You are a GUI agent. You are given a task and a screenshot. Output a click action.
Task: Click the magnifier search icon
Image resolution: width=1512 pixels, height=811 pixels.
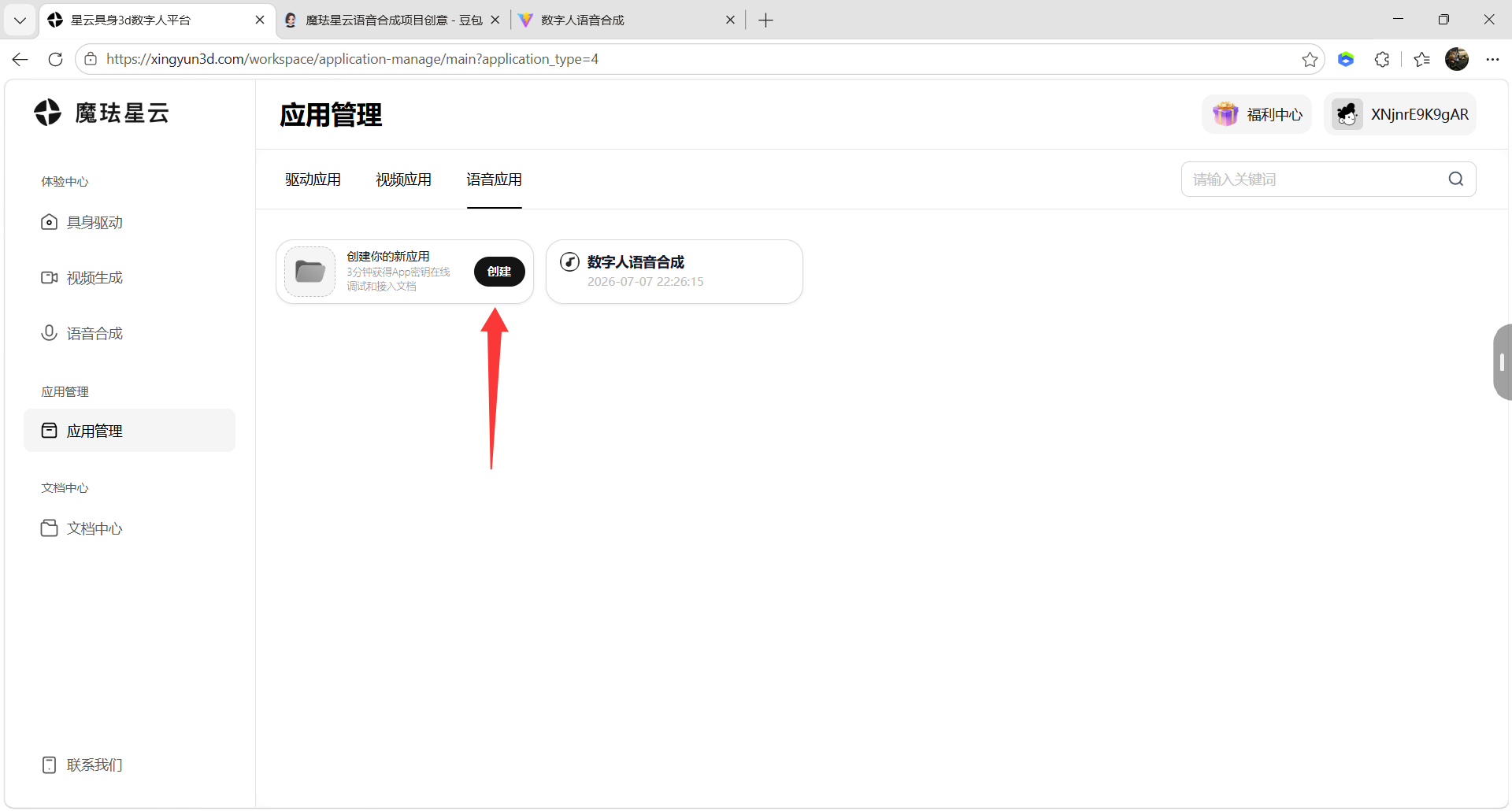pyautogui.click(x=1456, y=180)
